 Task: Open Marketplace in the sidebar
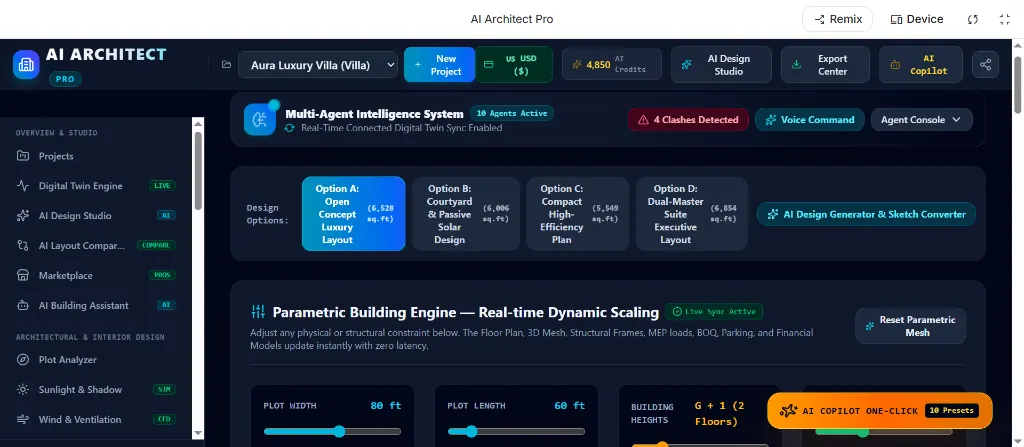coord(97,276)
